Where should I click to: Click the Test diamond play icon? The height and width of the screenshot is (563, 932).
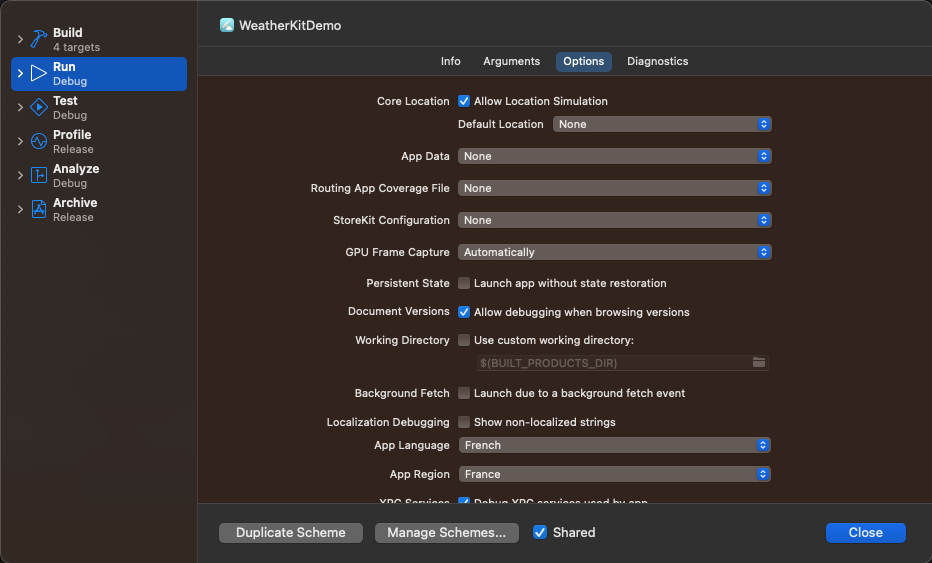(39, 107)
